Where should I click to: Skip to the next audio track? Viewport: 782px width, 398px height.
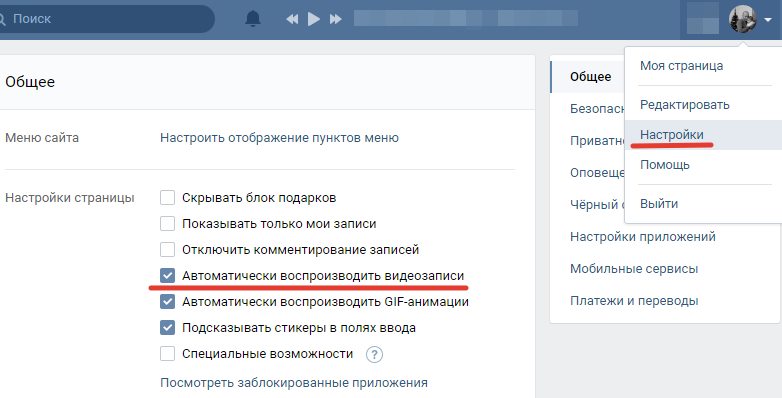coord(336,19)
